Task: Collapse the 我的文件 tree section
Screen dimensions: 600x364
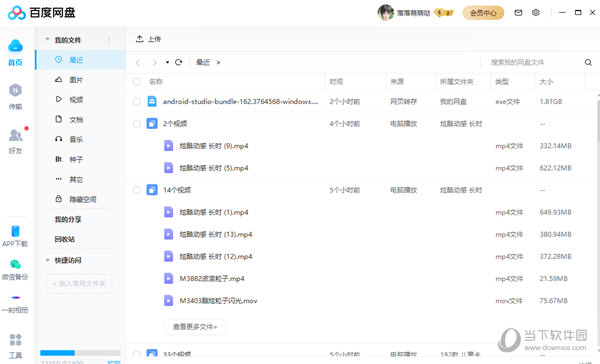Action: (x=47, y=39)
